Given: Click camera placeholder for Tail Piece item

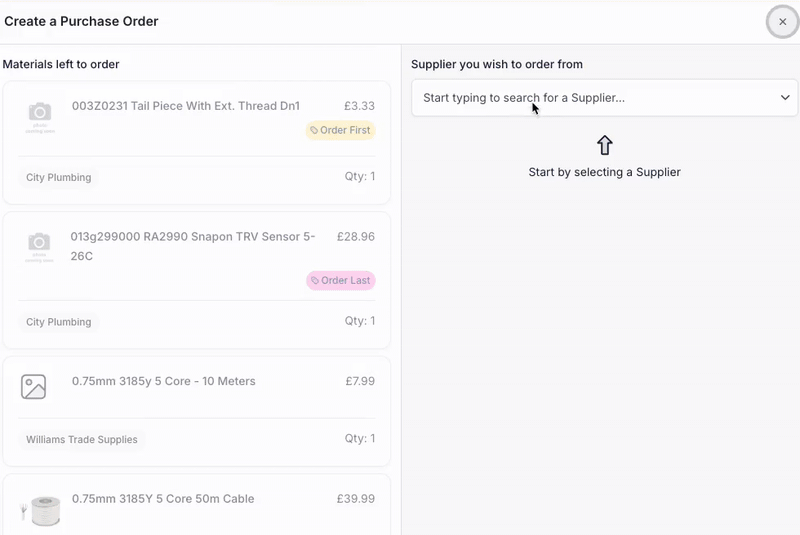Looking at the screenshot, I should click(x=40, y=116).
